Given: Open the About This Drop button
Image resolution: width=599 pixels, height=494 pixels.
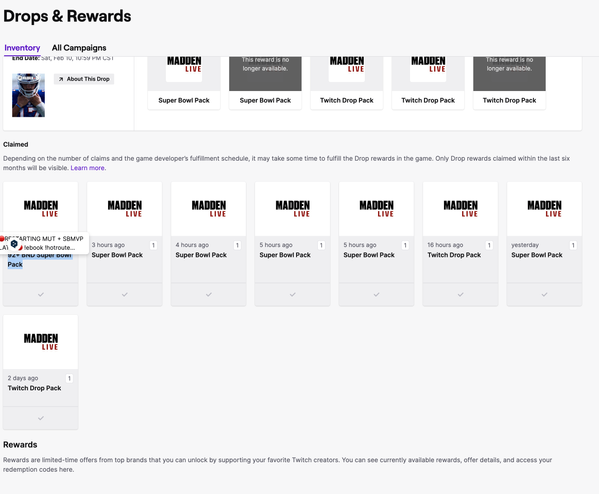Looking at the screenshot, I should (x=84, y=79).
